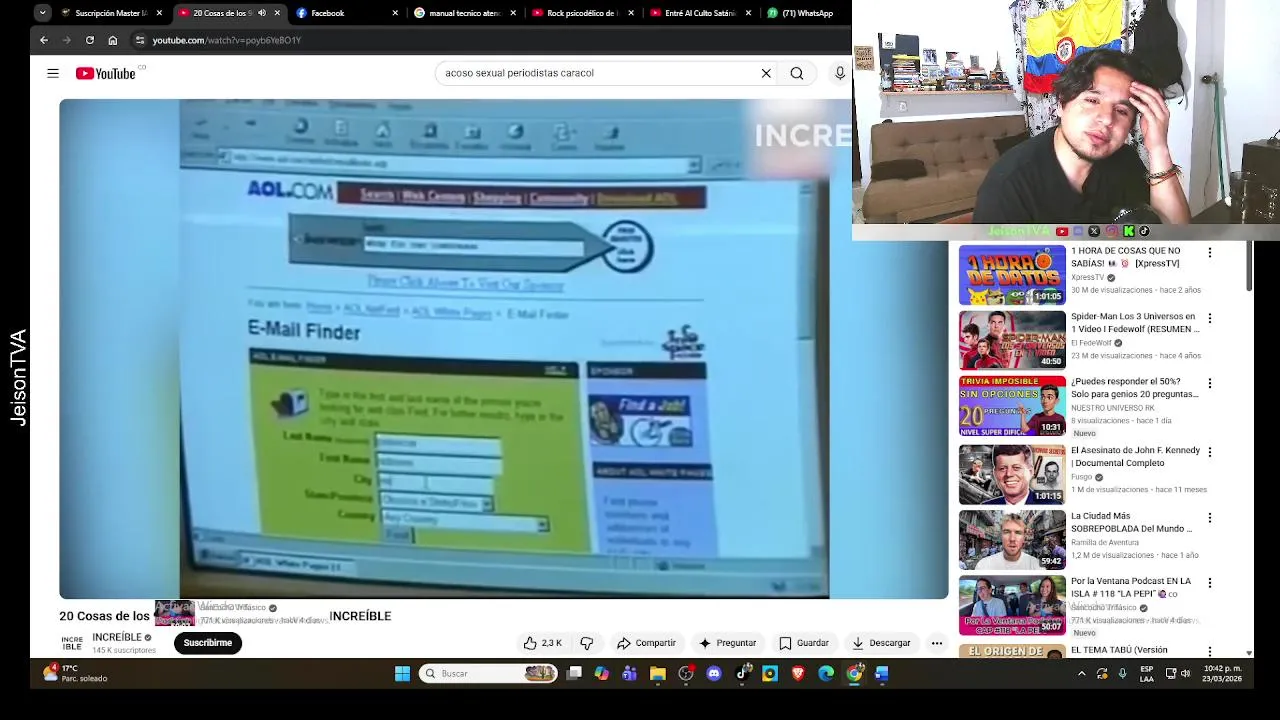The image size is (1280, 720).
Task: Open the INCREÍBLE channel name link
Action: point(117,637)
